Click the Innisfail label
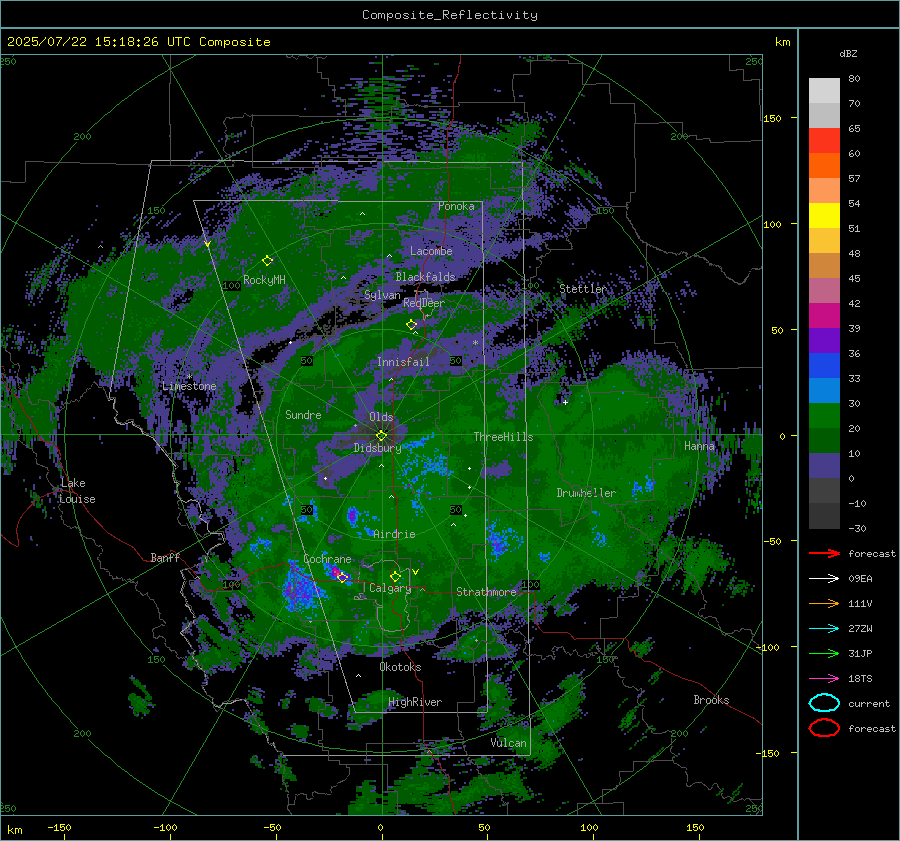Screen dimensions: 900x841 pyautogui.click(x=403, y=362)
